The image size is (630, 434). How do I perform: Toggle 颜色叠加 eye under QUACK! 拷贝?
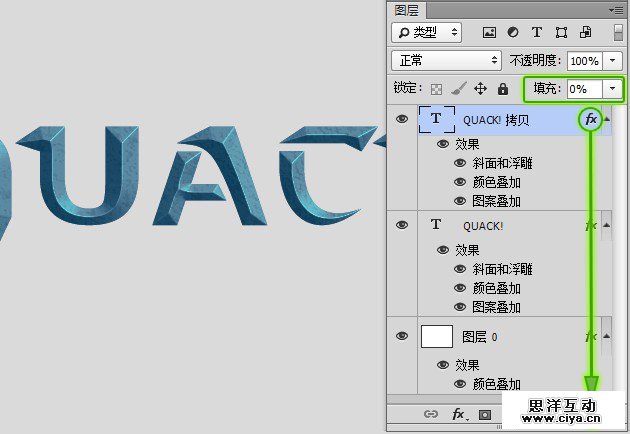coord(460,182)
